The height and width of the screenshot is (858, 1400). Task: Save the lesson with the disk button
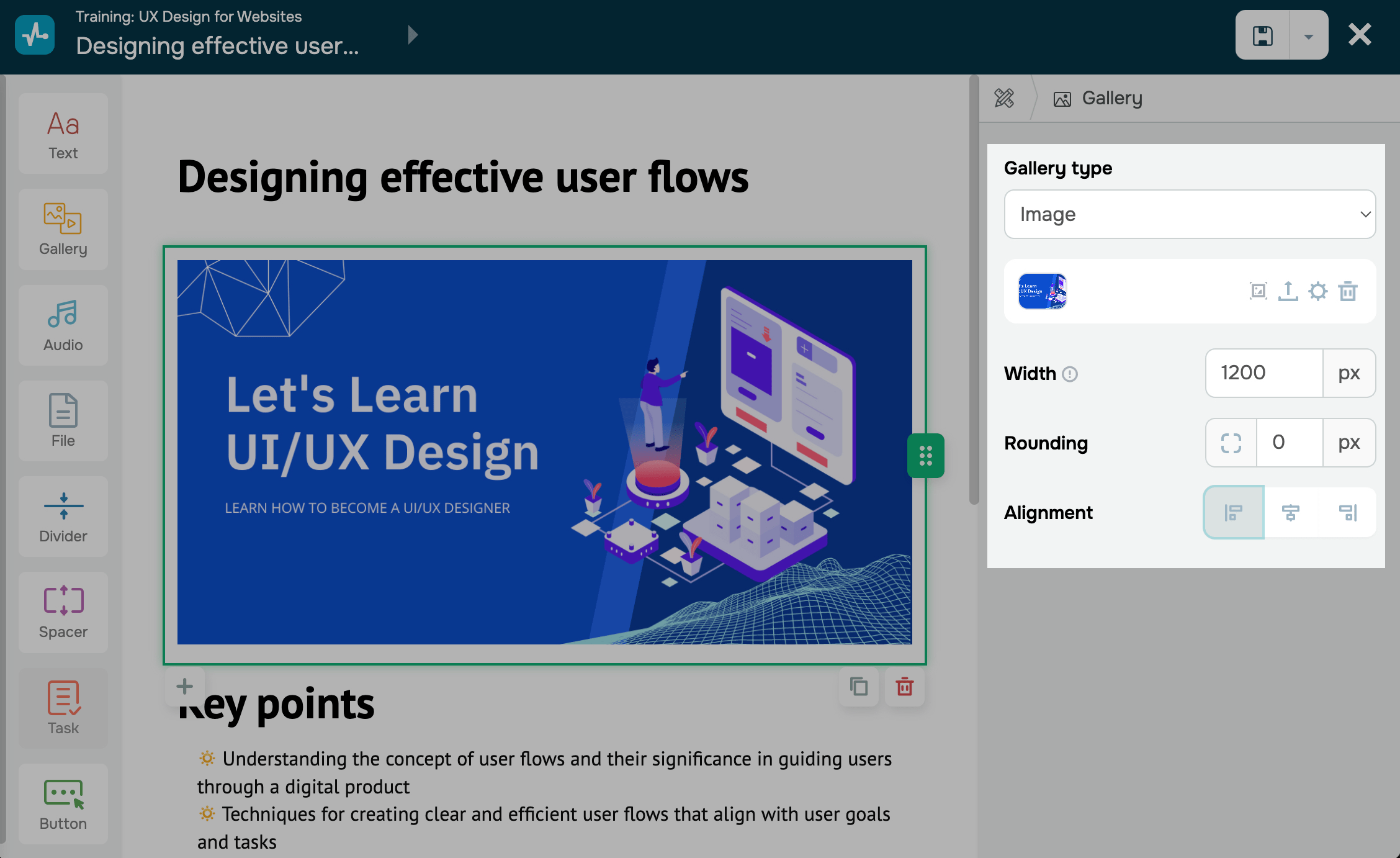(1263, 35)
